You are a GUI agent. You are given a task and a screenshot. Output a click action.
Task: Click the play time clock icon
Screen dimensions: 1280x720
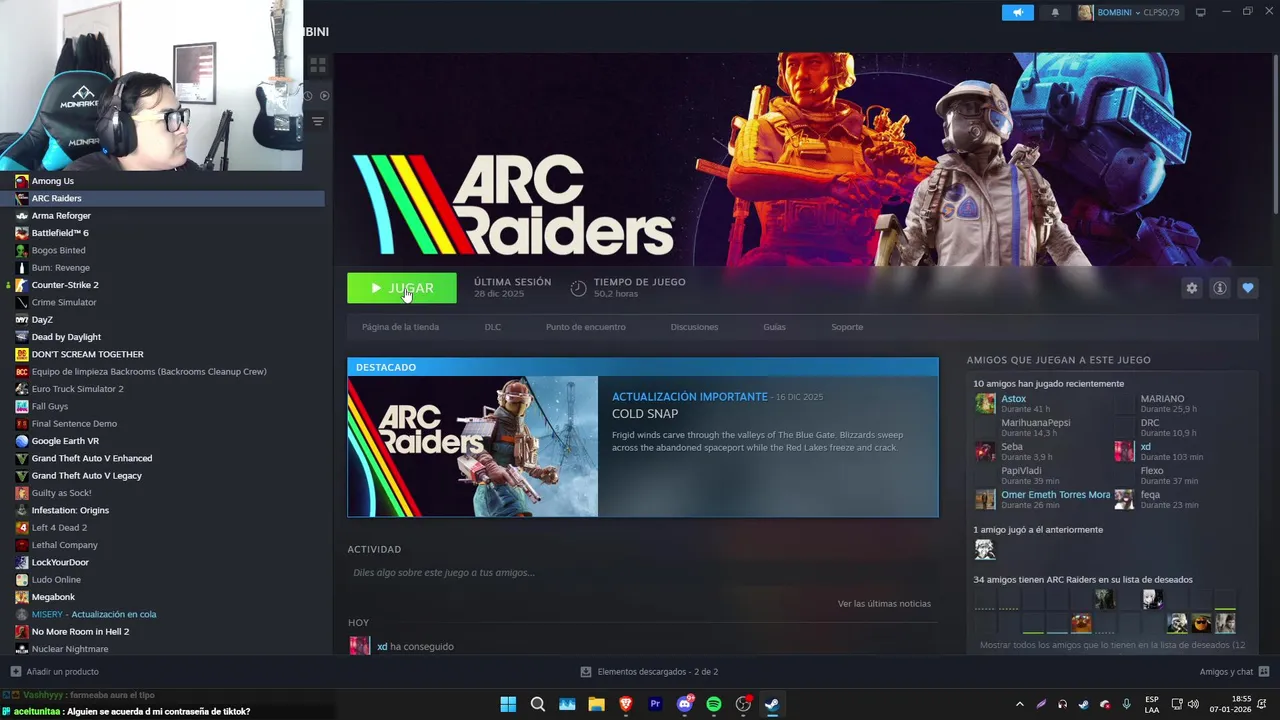578,288
